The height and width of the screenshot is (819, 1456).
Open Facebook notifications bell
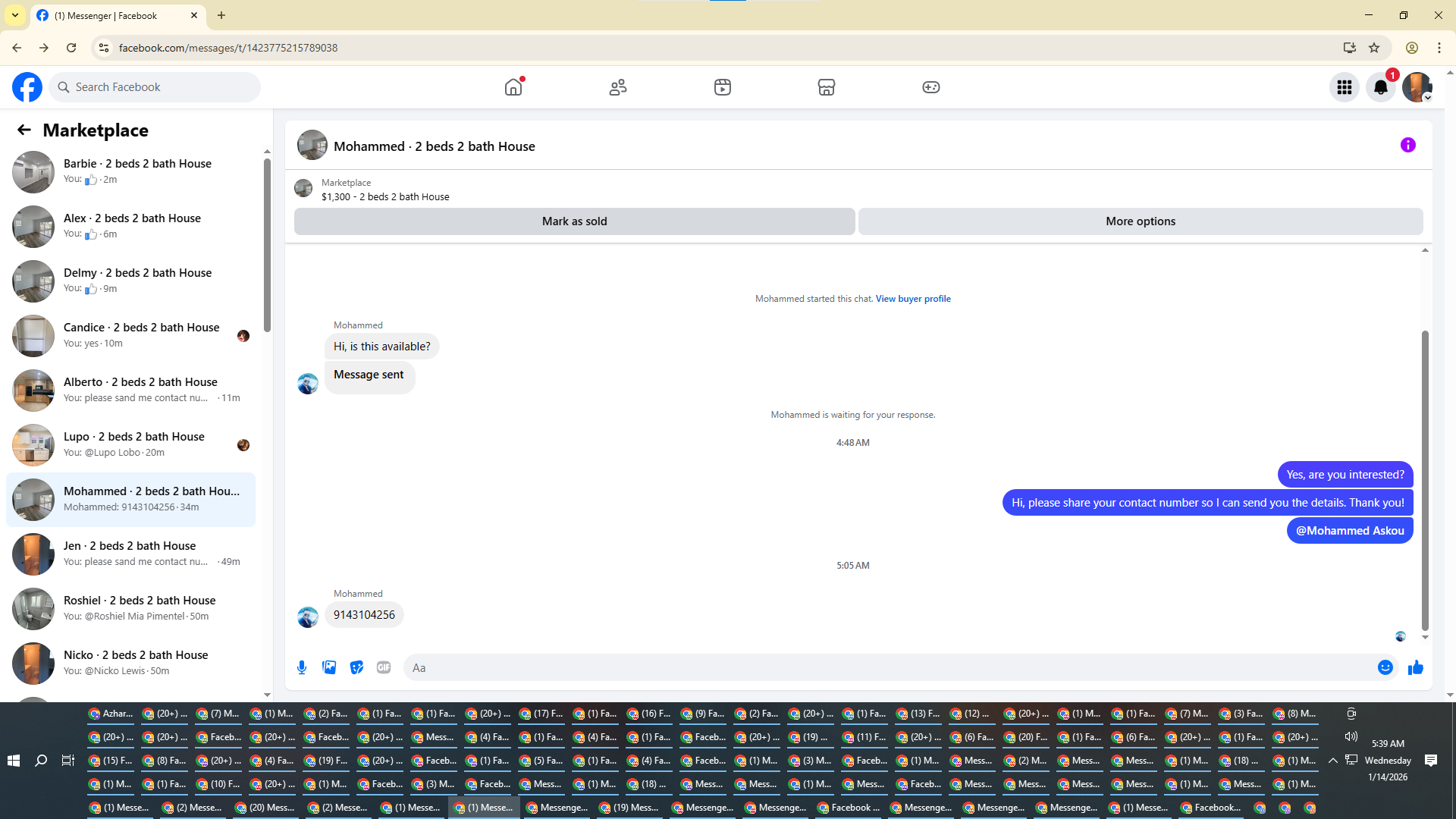coord(1380,87)
